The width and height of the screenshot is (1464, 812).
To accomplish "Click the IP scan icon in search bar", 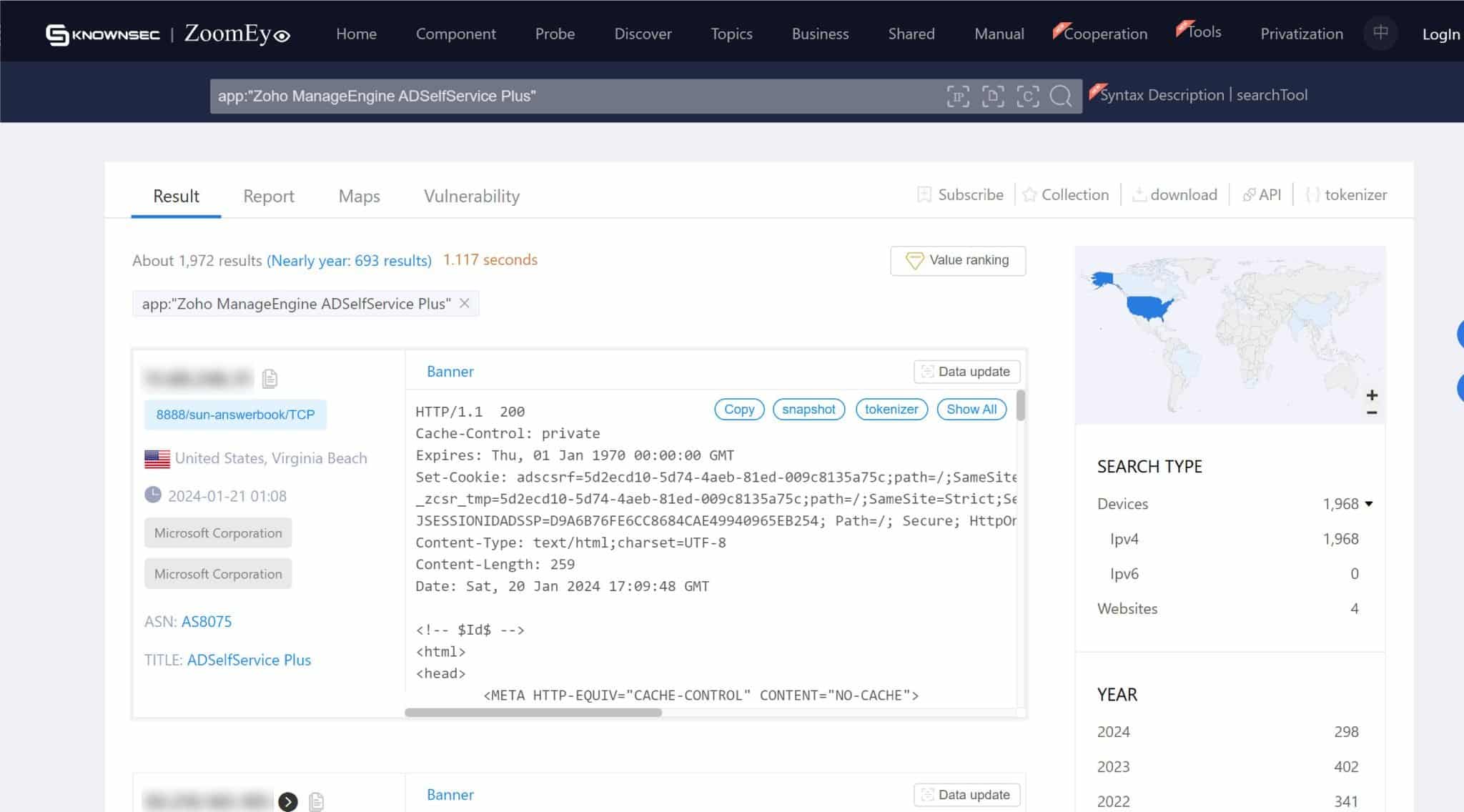I will pos(958,96).
